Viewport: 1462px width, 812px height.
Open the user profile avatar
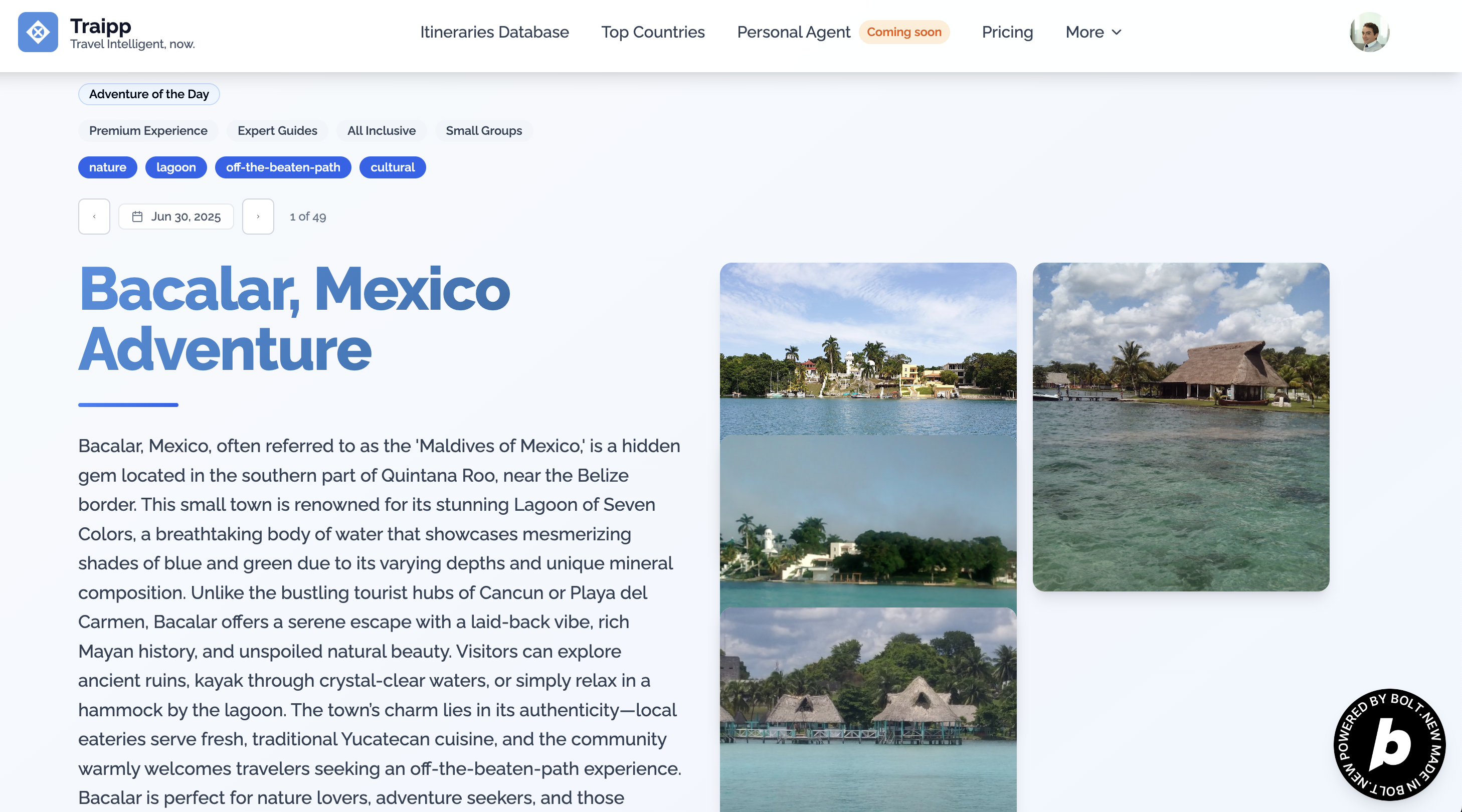click(x=1368, y=33)
